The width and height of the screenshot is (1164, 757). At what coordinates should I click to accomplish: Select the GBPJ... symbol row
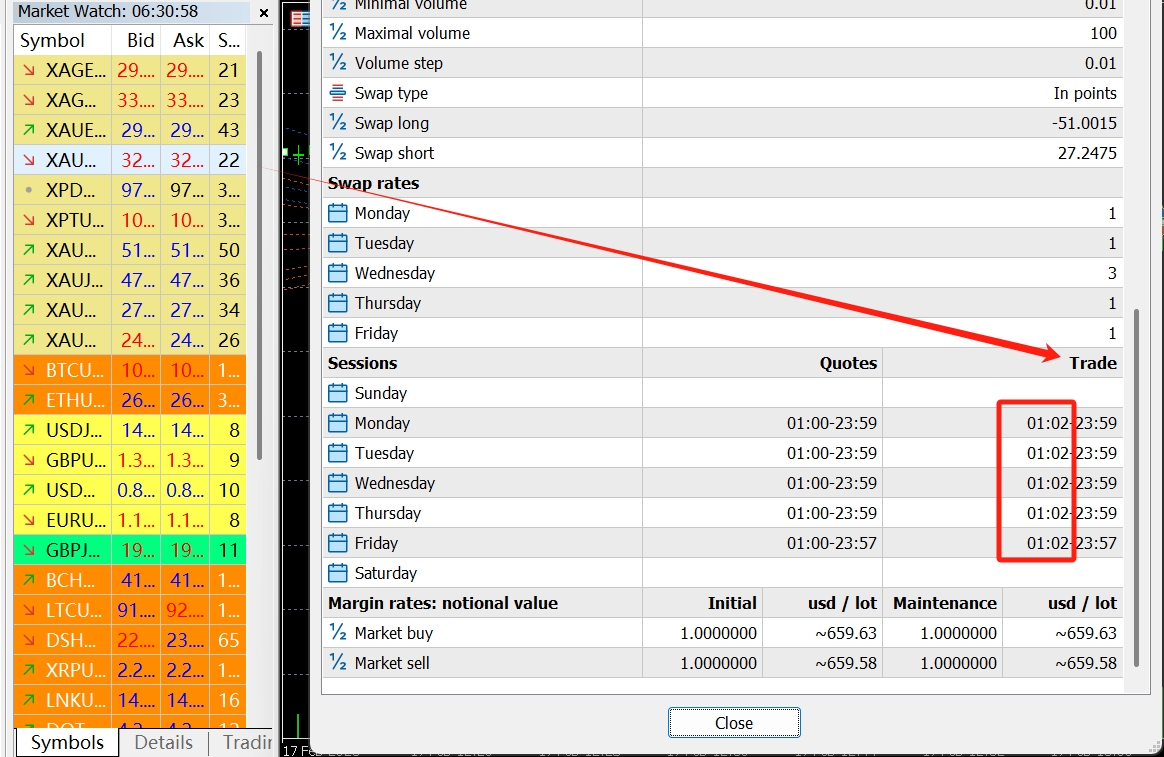(130, 550)
